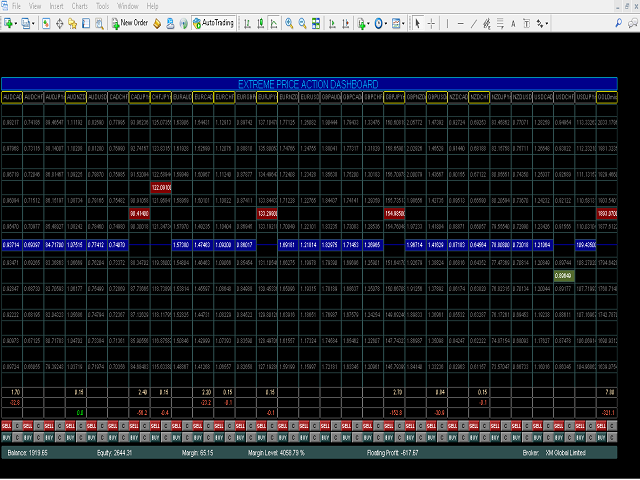The width and height of the screenshot is (640, 480).
Task: Toggle chart Auto Scroll
Action: tap(332, 23)
